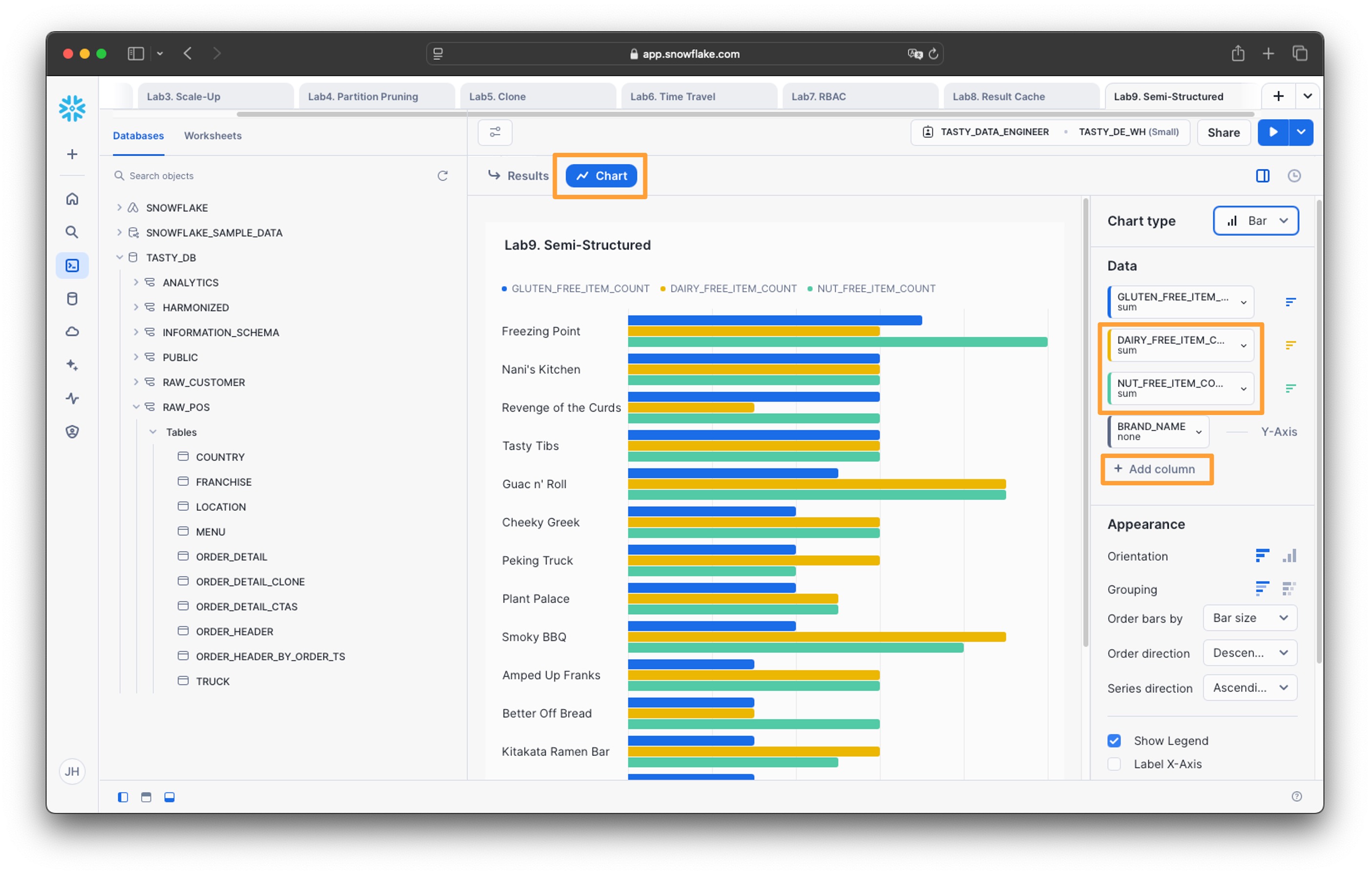
Task: Open the Home icon in sidebar
Action: 72,199
